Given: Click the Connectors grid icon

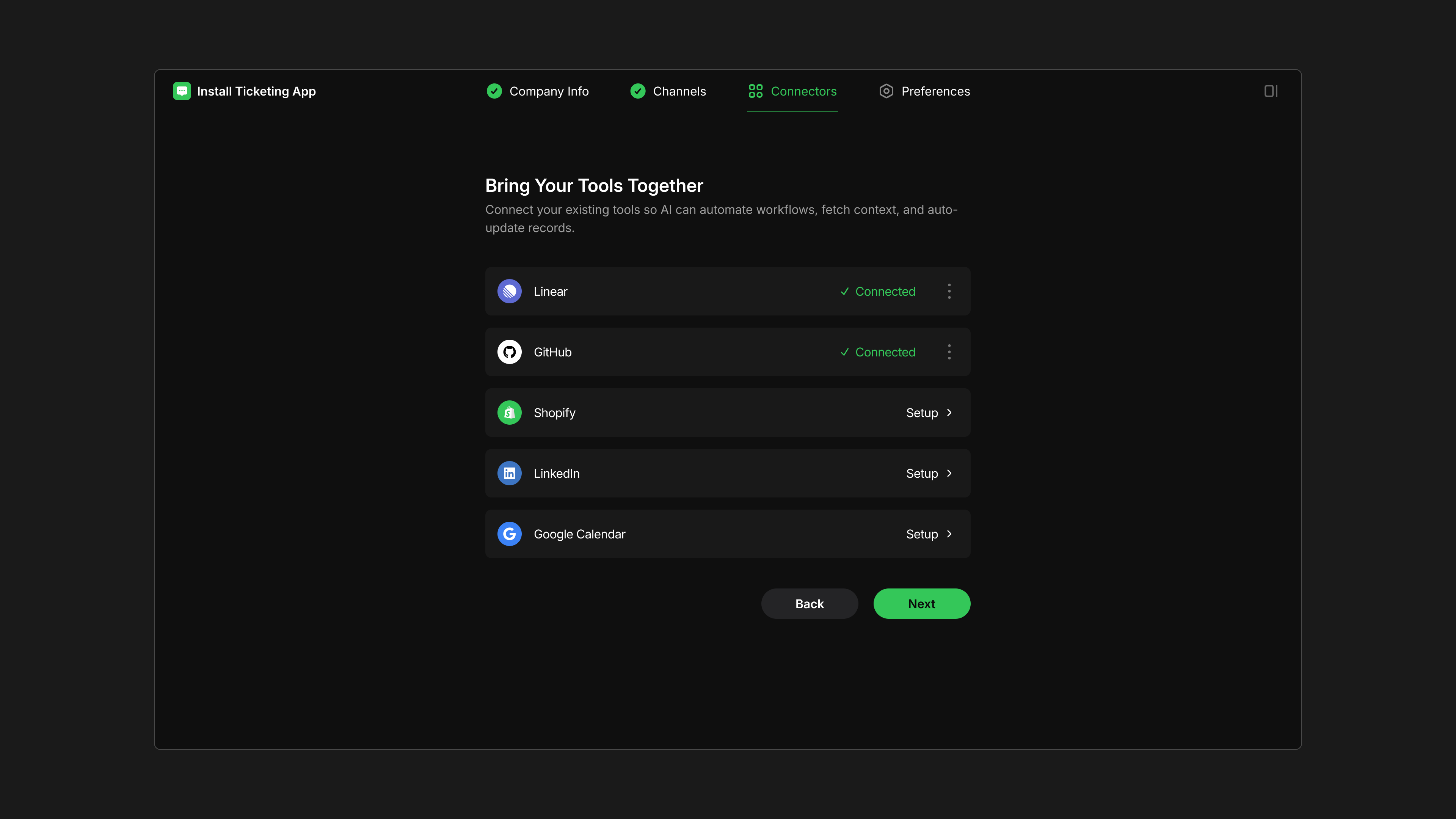Looking at the screenshot, I should click(756, 91).
